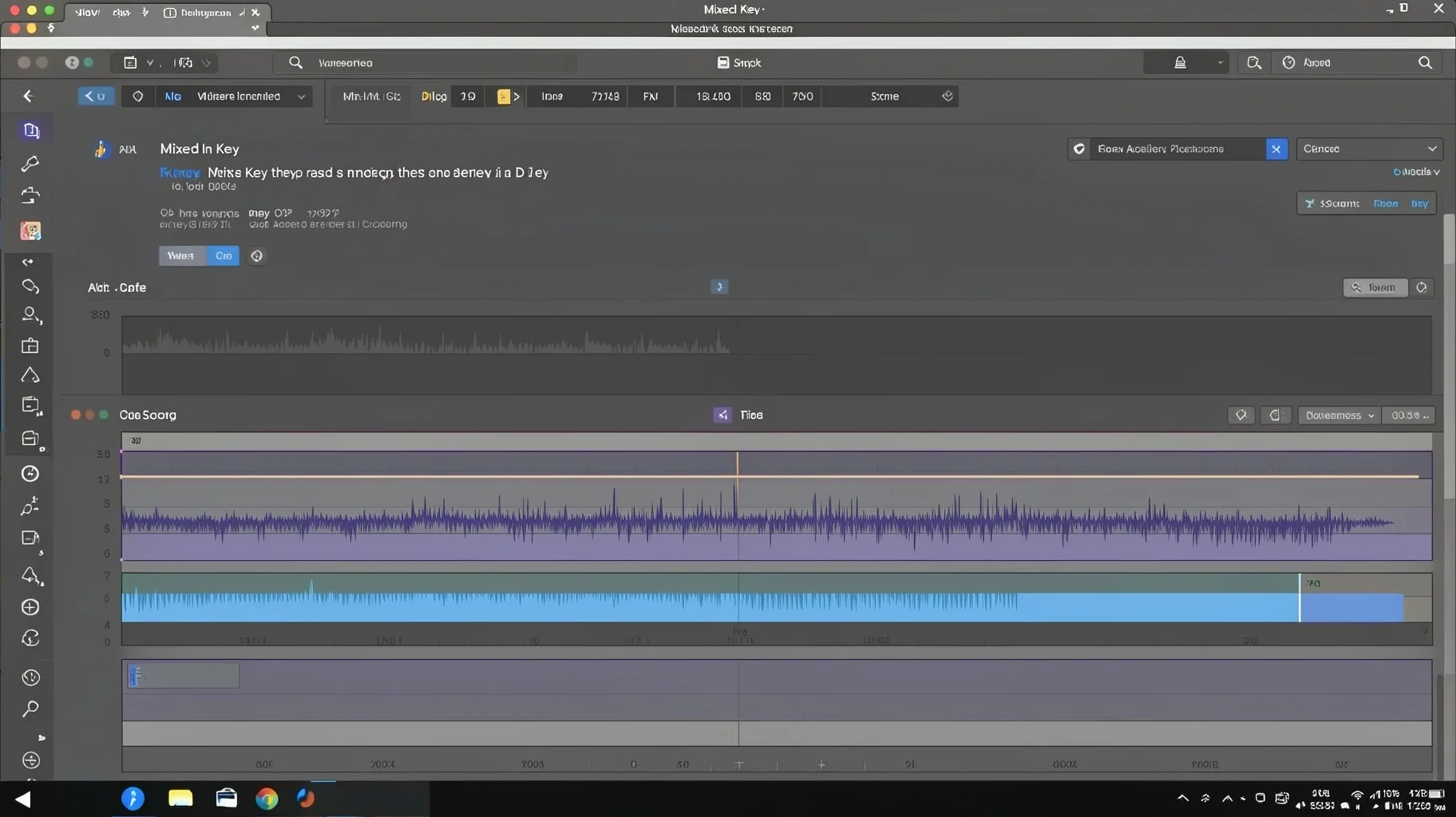Click the circular icon next to Cro button
The image size is (1456, 817).
click(256, 256)
